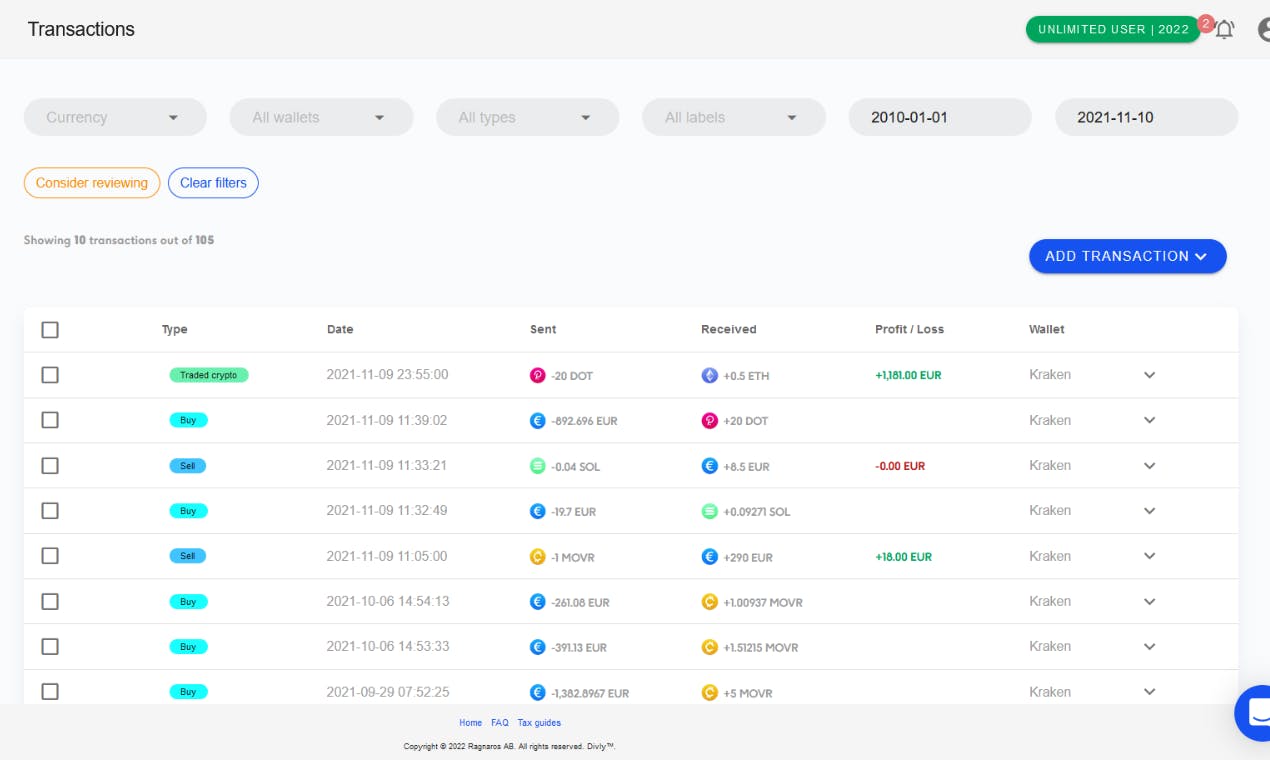Click the Clear filters button

[x=213, y=183]
